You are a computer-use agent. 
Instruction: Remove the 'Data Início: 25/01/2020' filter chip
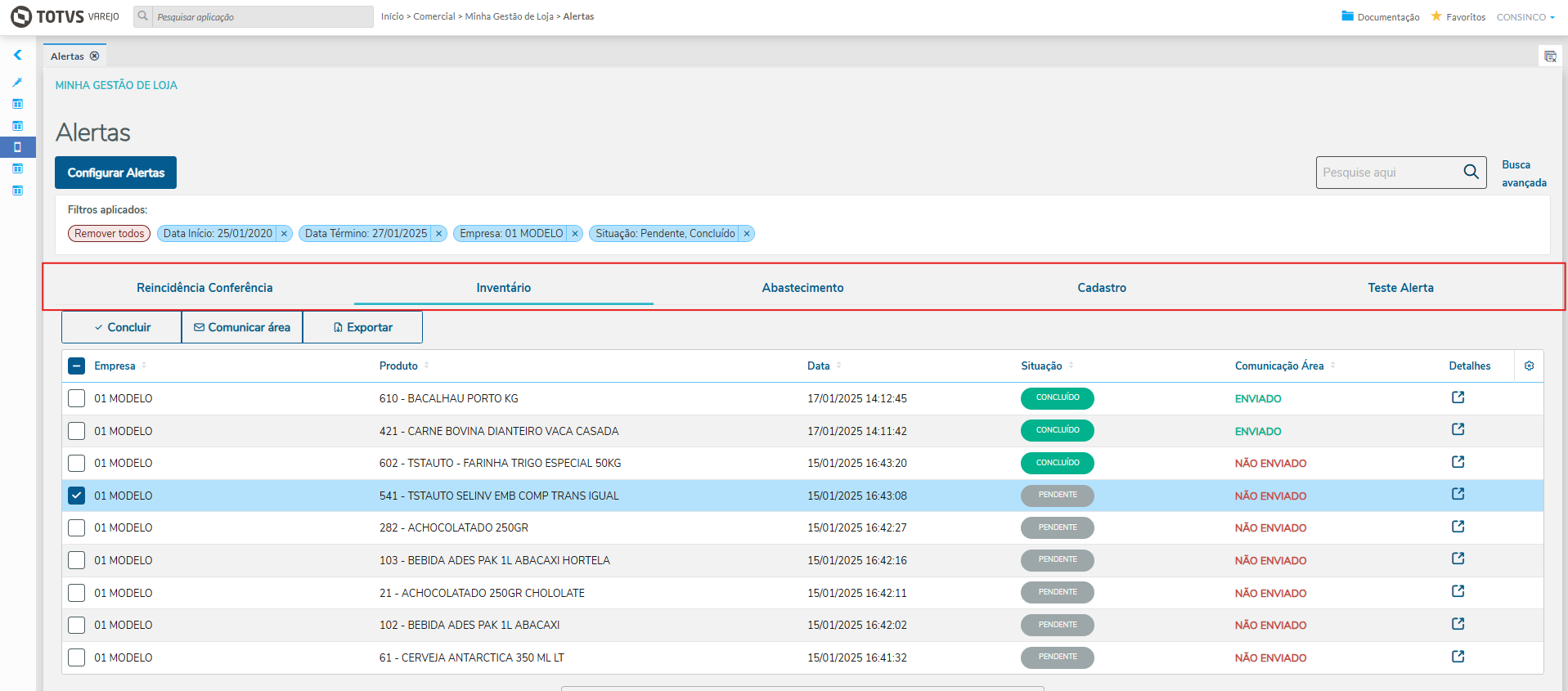(x=284, y=234)
